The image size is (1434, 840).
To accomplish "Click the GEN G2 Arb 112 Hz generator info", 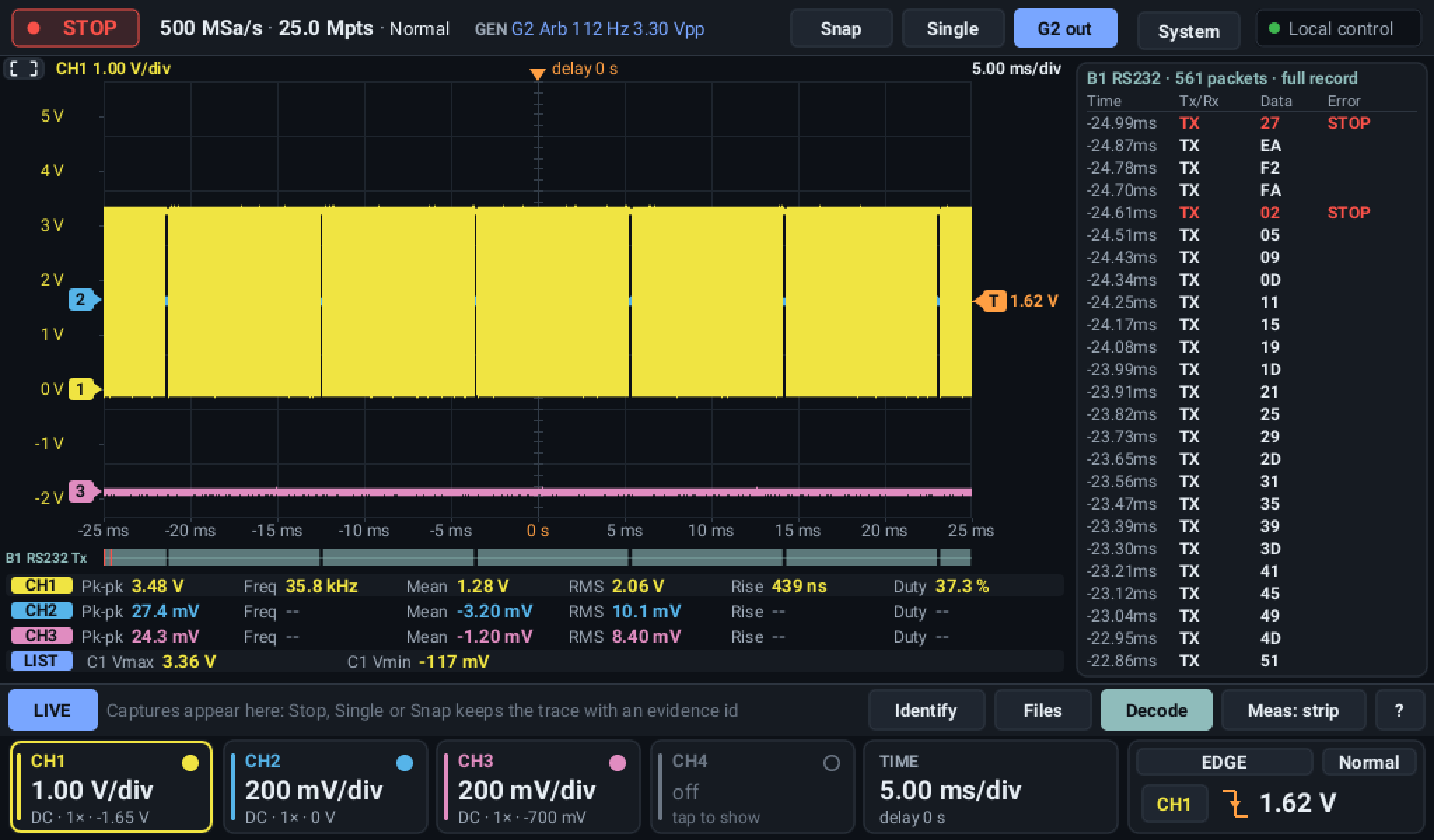I will coord(590,29).
